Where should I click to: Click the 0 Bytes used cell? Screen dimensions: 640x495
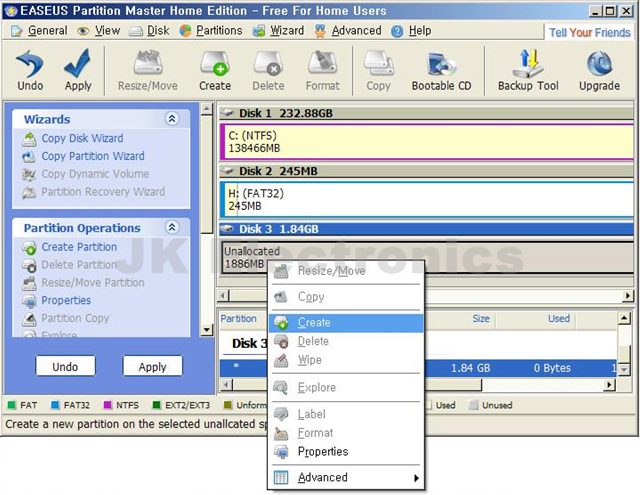552,368
